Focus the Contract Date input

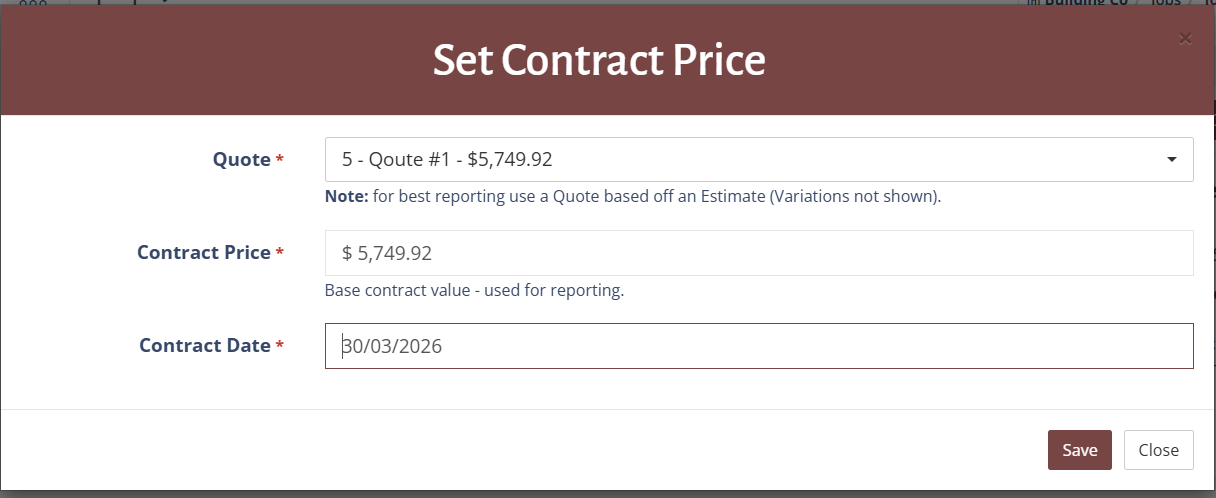pyautogui.click(x=758, y=346)
